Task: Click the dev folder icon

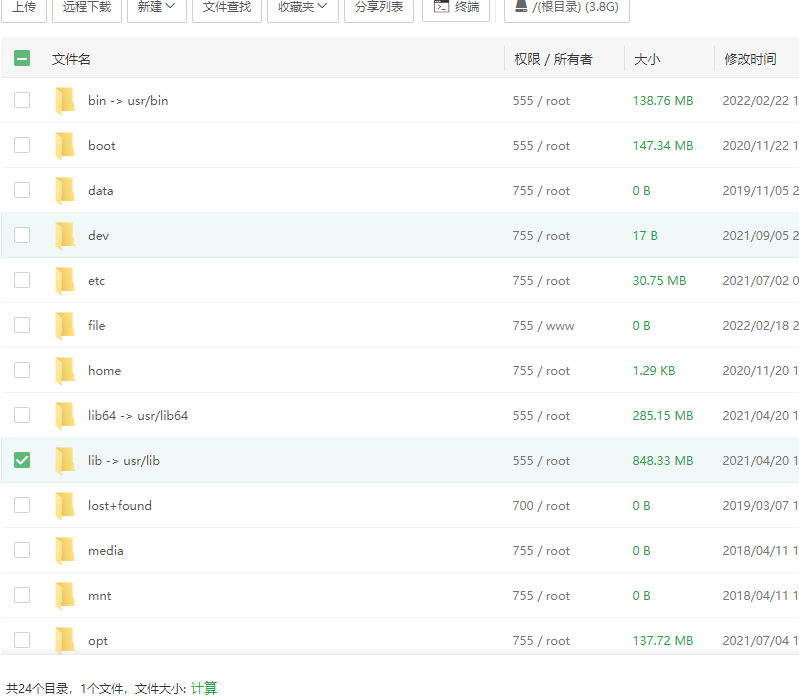Action: [x=65, y=235]
